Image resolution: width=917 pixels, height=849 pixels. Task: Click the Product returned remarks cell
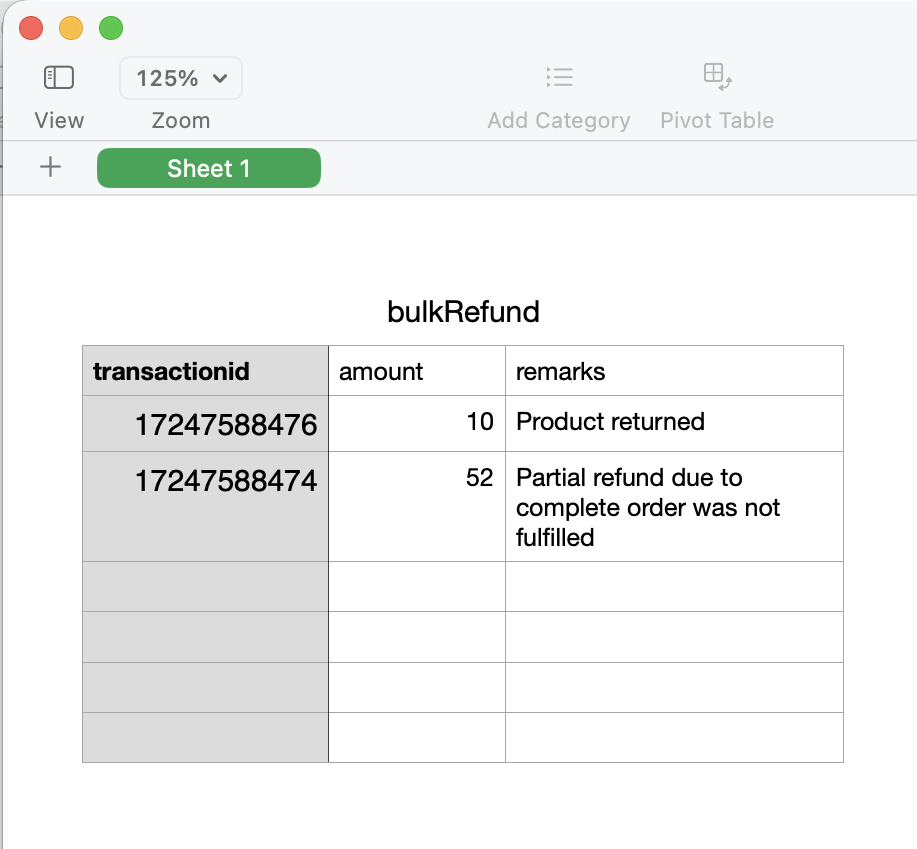673,424
